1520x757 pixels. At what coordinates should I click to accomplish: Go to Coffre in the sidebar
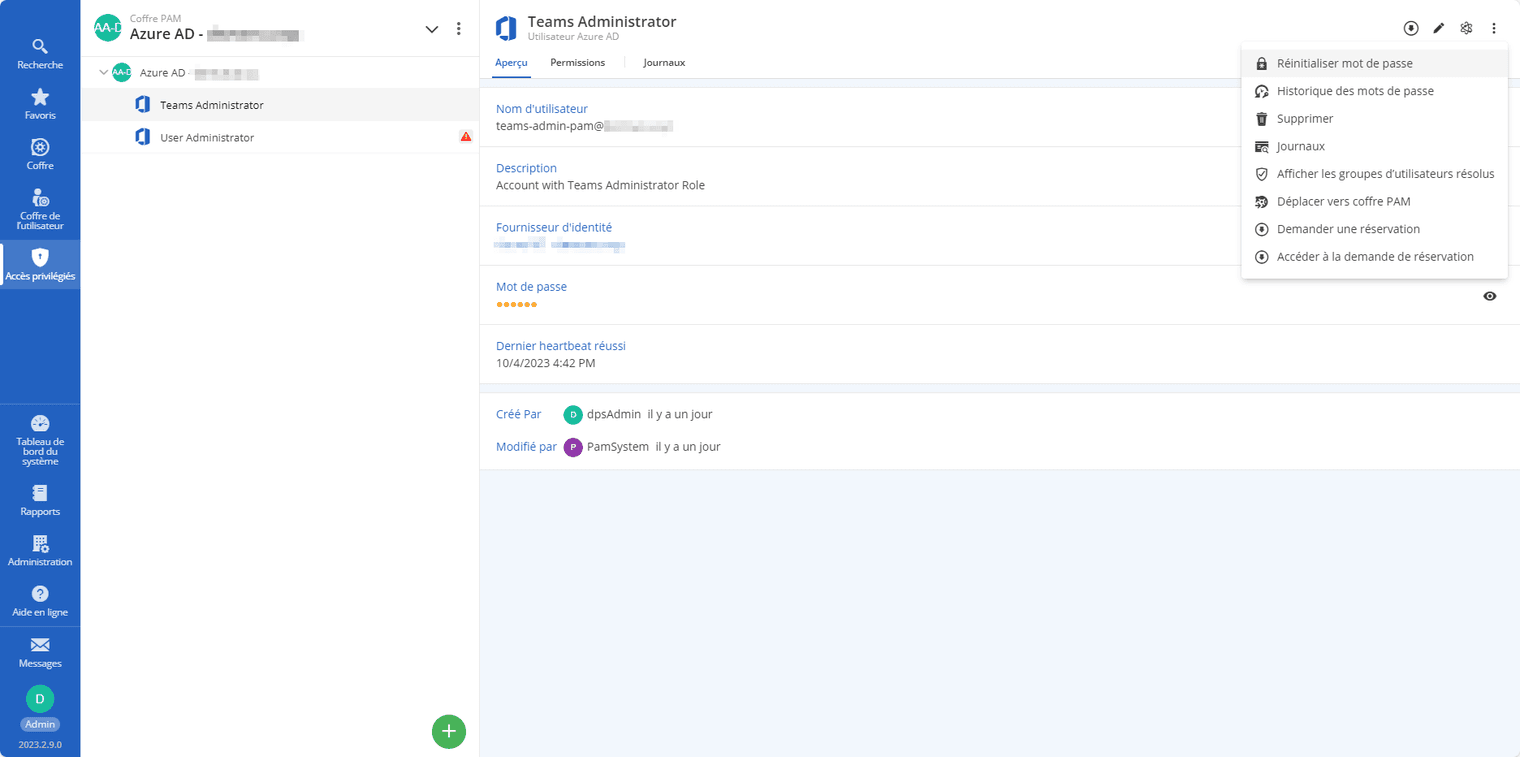tap(40, 154)
